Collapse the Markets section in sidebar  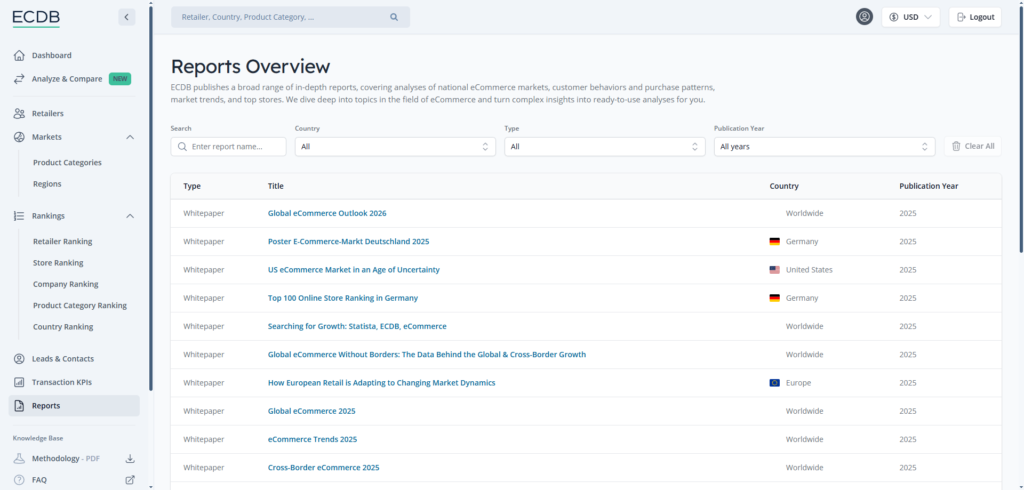click(130, 137)
